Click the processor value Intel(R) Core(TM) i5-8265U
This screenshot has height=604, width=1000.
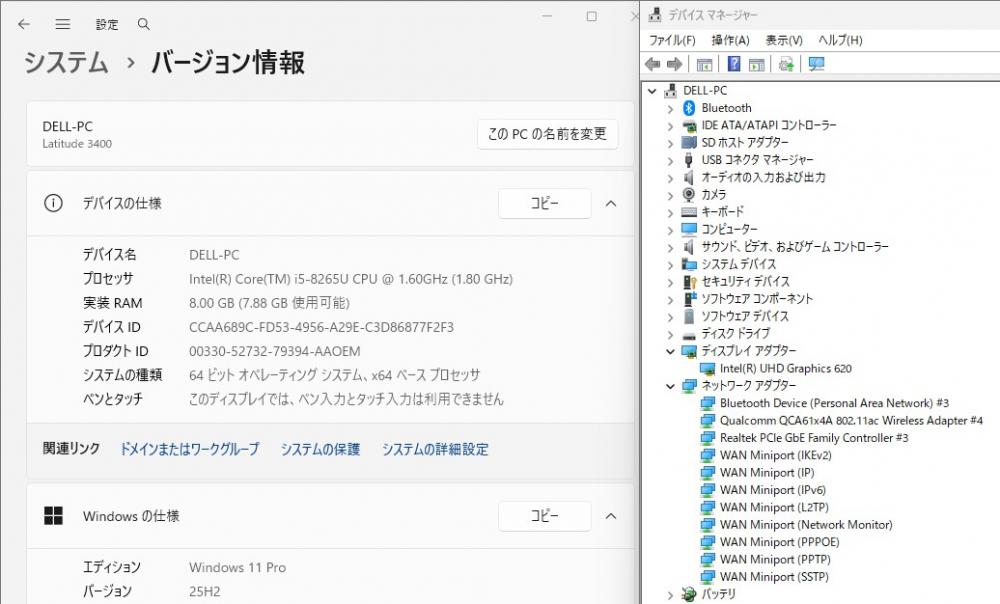pyautogui.click(x=351, y=279)
